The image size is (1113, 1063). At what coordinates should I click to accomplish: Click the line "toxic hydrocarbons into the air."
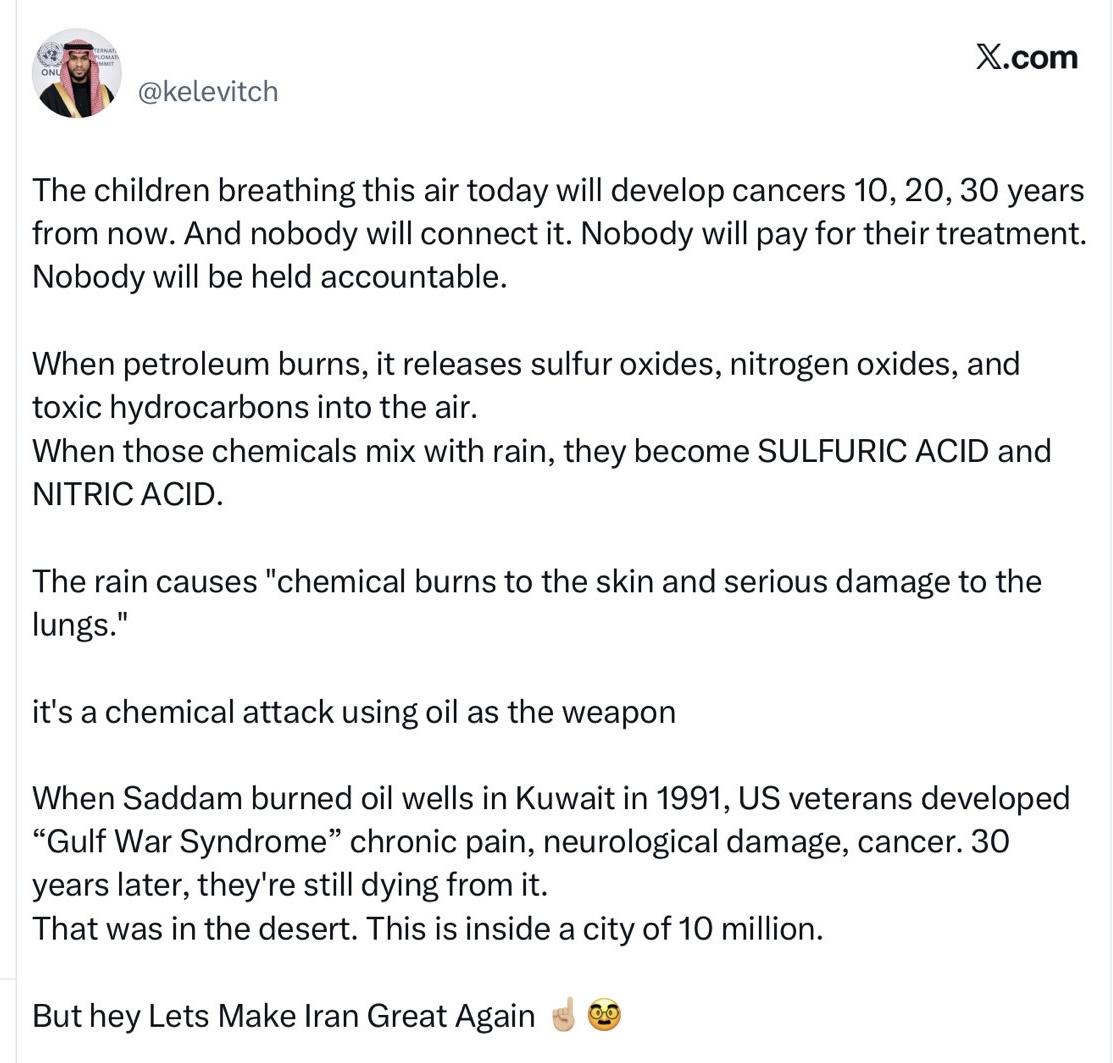coord(255,407)
